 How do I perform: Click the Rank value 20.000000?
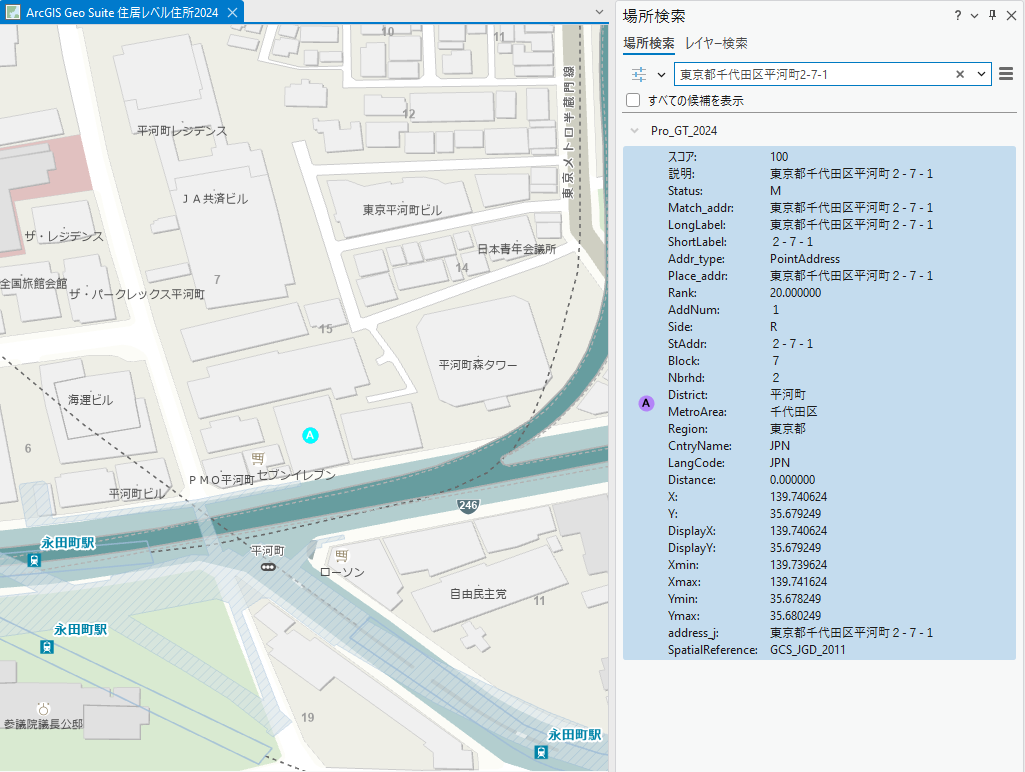coord(795,293)
